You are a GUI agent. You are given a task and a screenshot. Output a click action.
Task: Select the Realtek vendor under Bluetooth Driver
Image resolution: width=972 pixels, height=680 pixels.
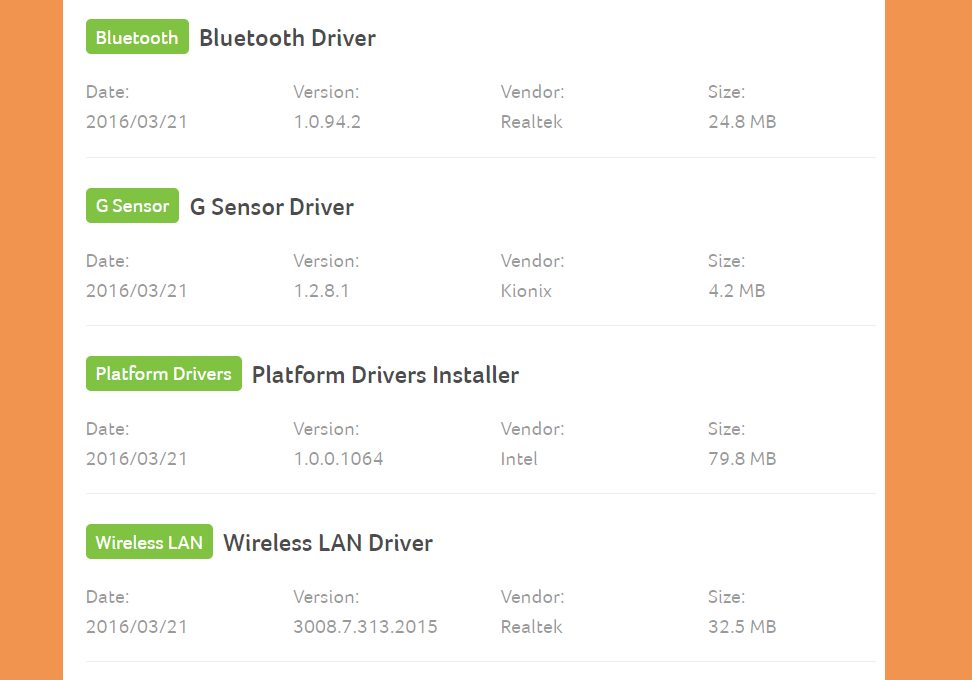point(531,121)
